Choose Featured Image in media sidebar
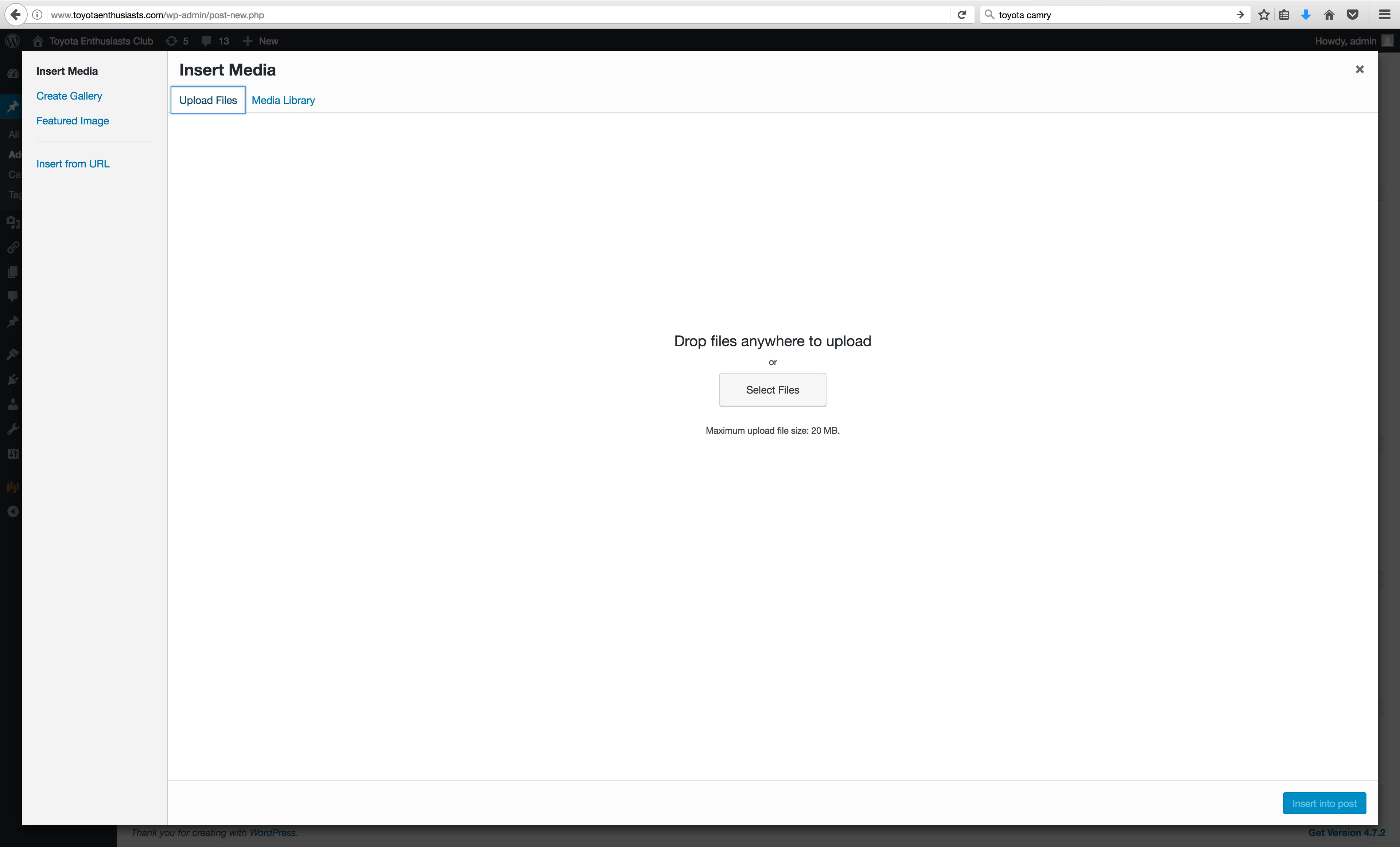 pos(73,120)
